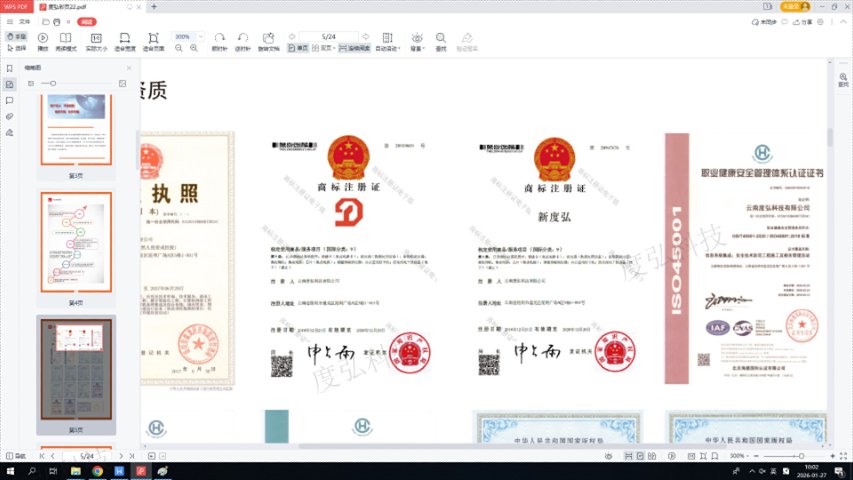The height and width of the screenshot is (480, 853).
Task: Enable single page layout
Action: pyautogui.click(x=298, y=48)
